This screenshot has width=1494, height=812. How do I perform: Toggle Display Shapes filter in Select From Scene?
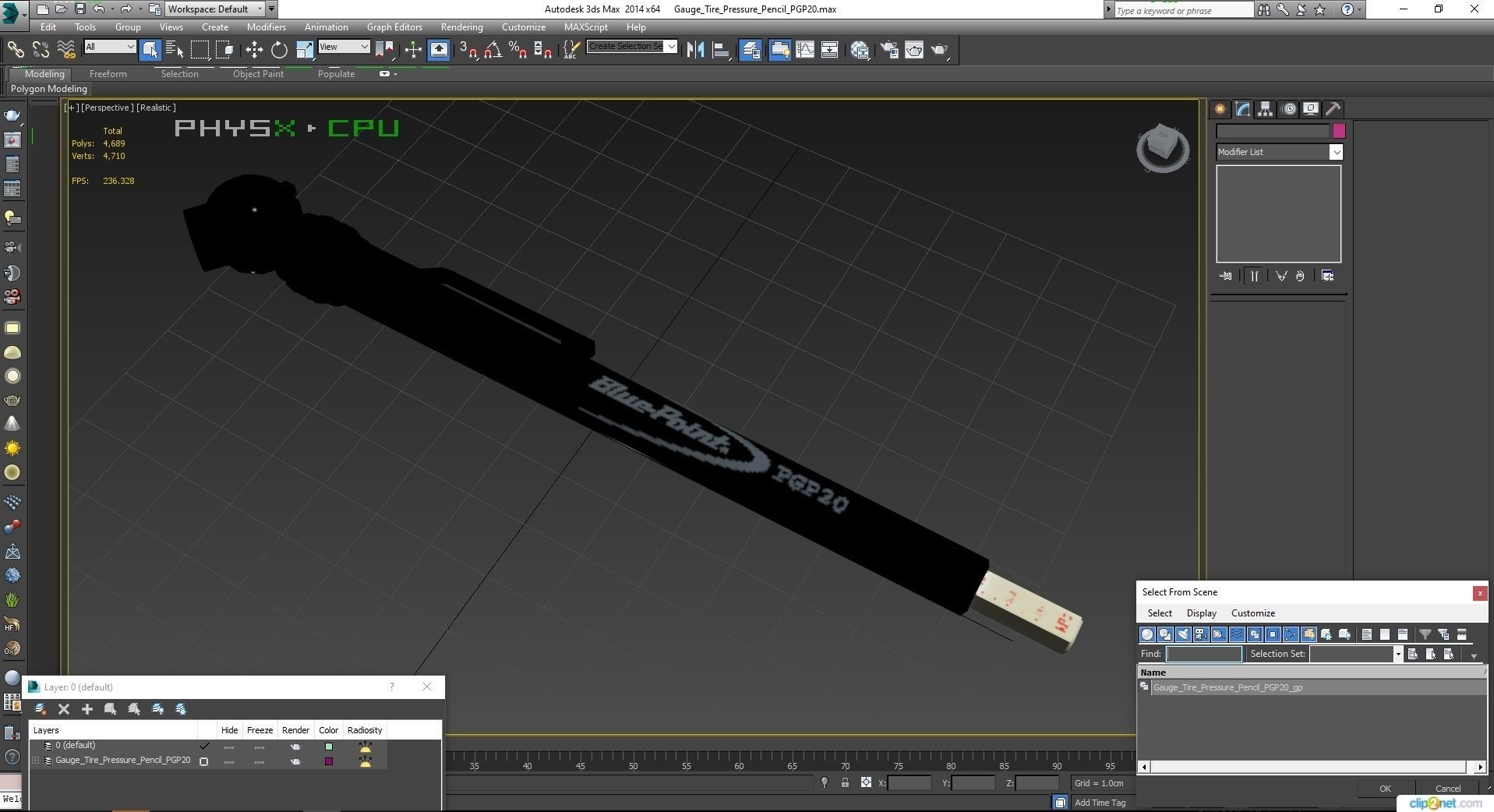point(1165,634)
